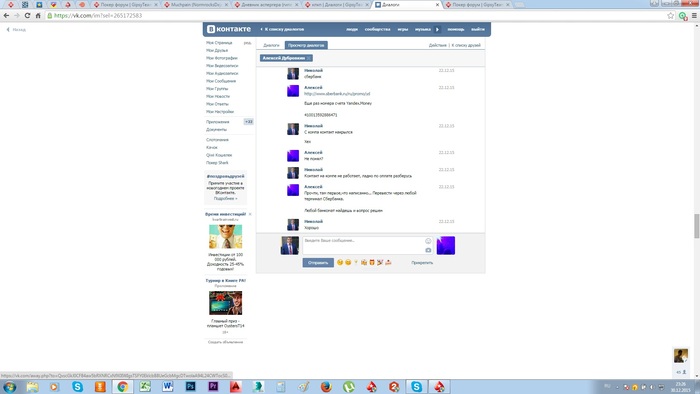The image size is (700, 394).
Task: Click the address bar URL field
Action: [357, 16]
